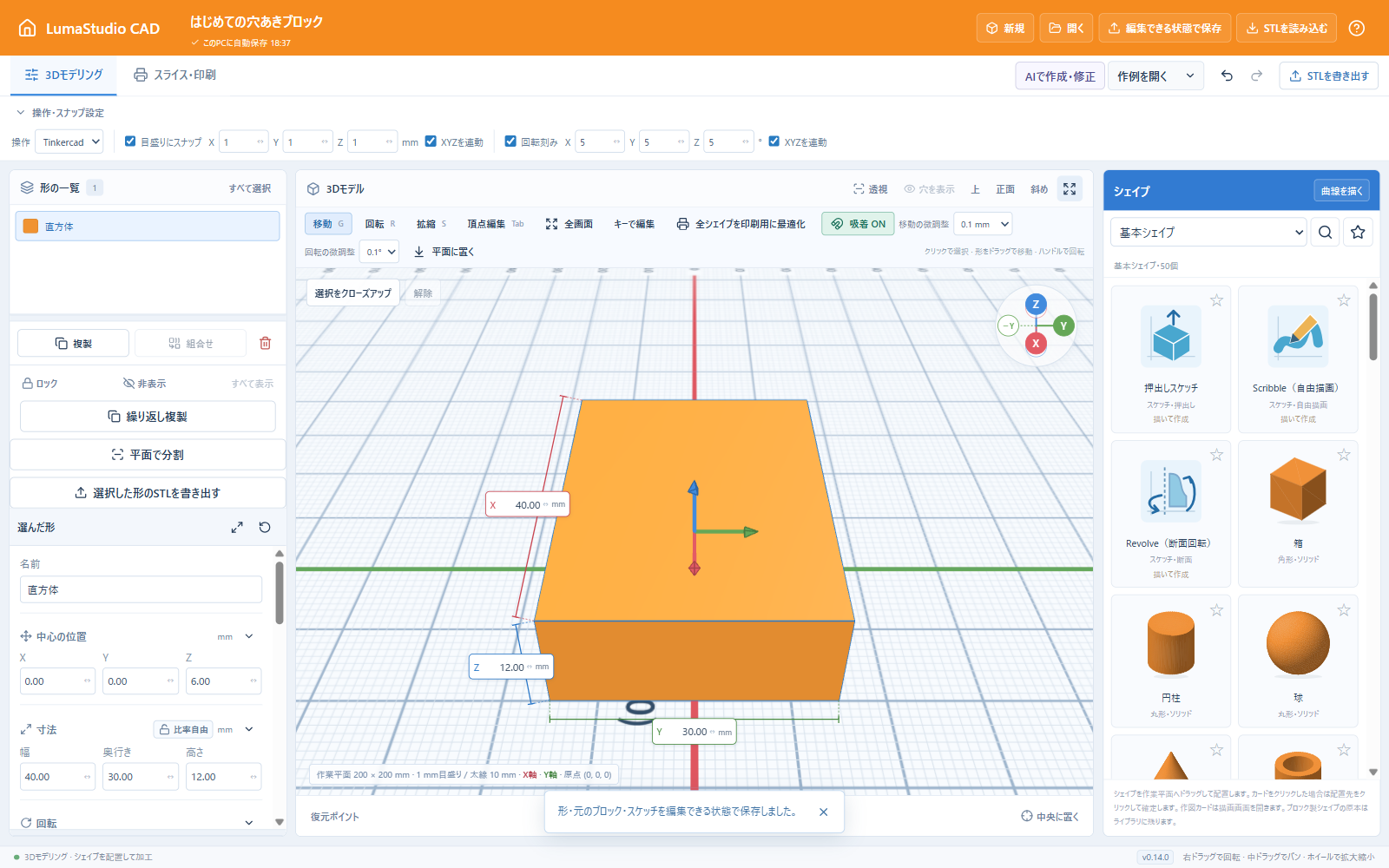Select the 3Dモデリング tab
The width and height of the screenshot is (1389, 868).
(63, 75)
